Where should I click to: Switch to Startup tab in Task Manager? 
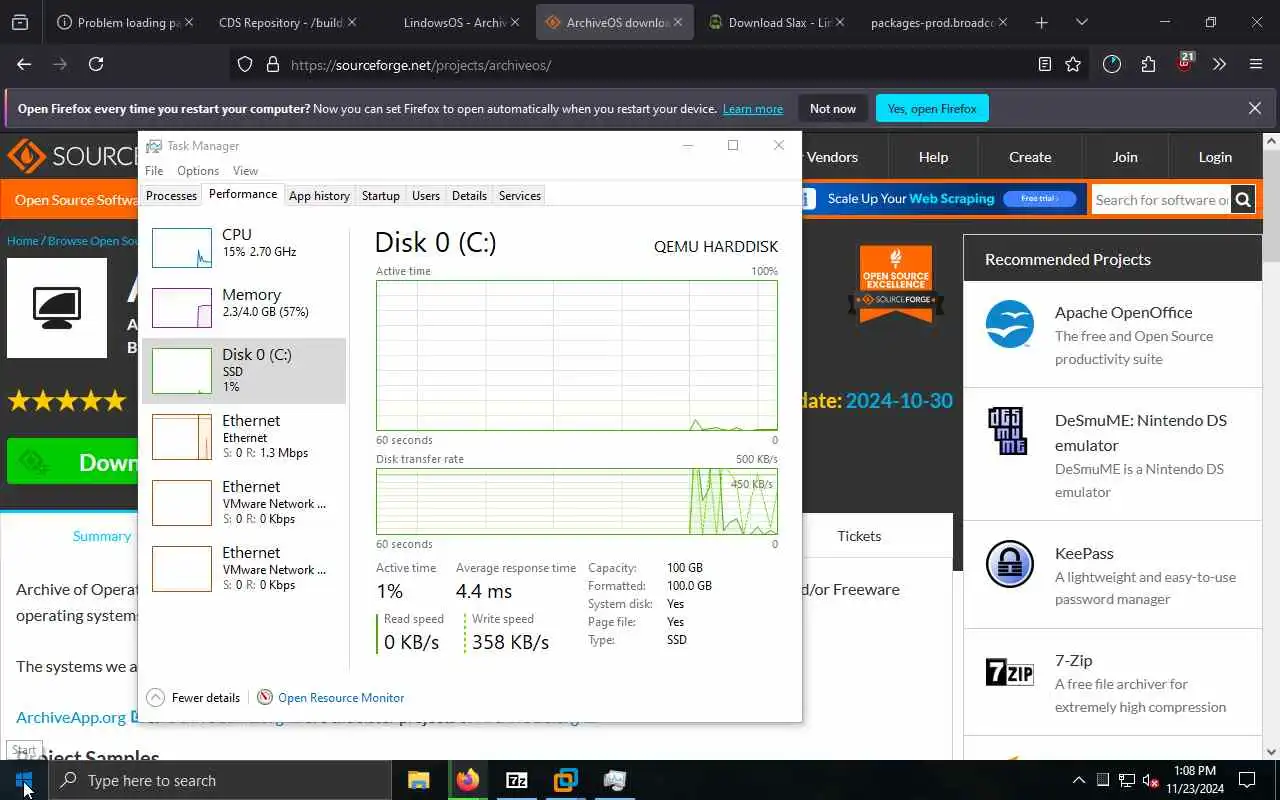[x=380, y=196]
